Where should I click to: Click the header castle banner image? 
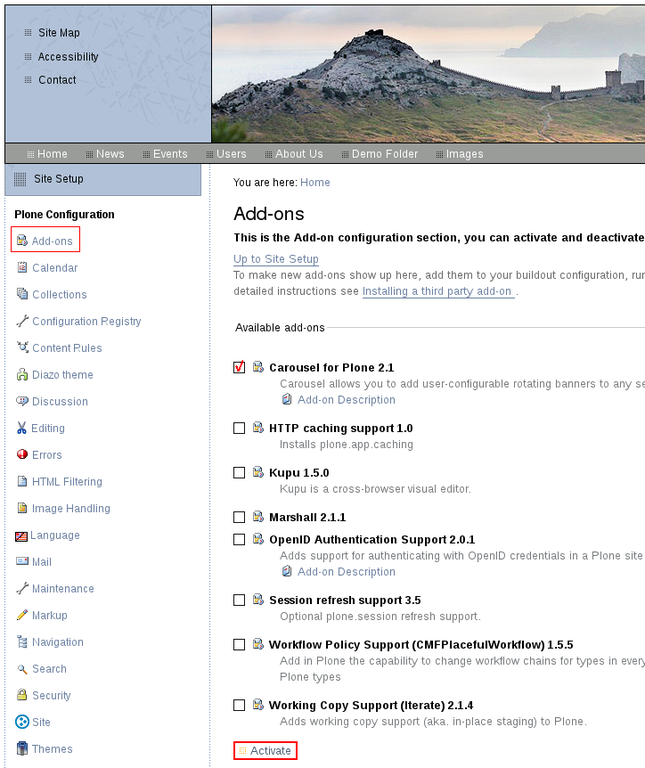point(429,74)
